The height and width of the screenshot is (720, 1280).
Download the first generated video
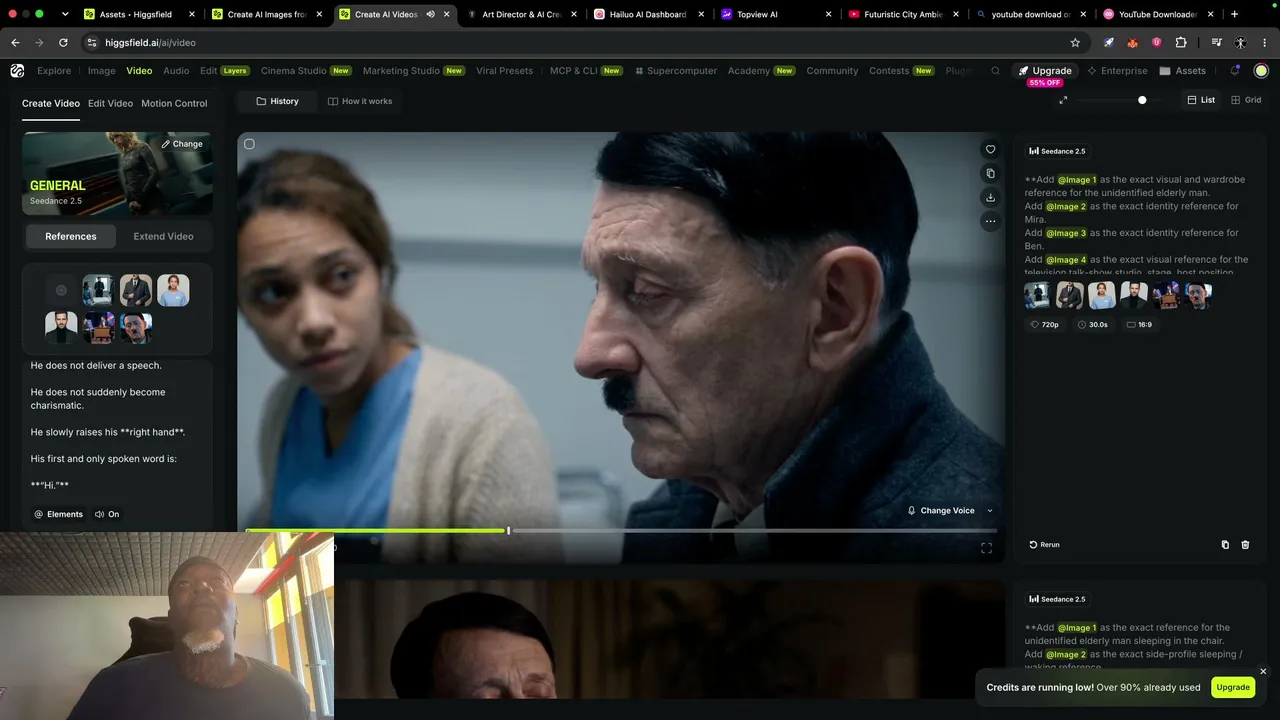[x=990, y=198]
